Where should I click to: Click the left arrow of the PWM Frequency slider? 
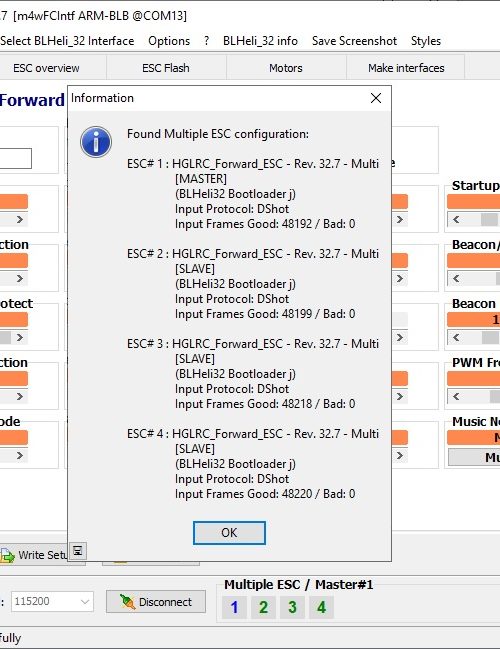click(x=456, y=397)
